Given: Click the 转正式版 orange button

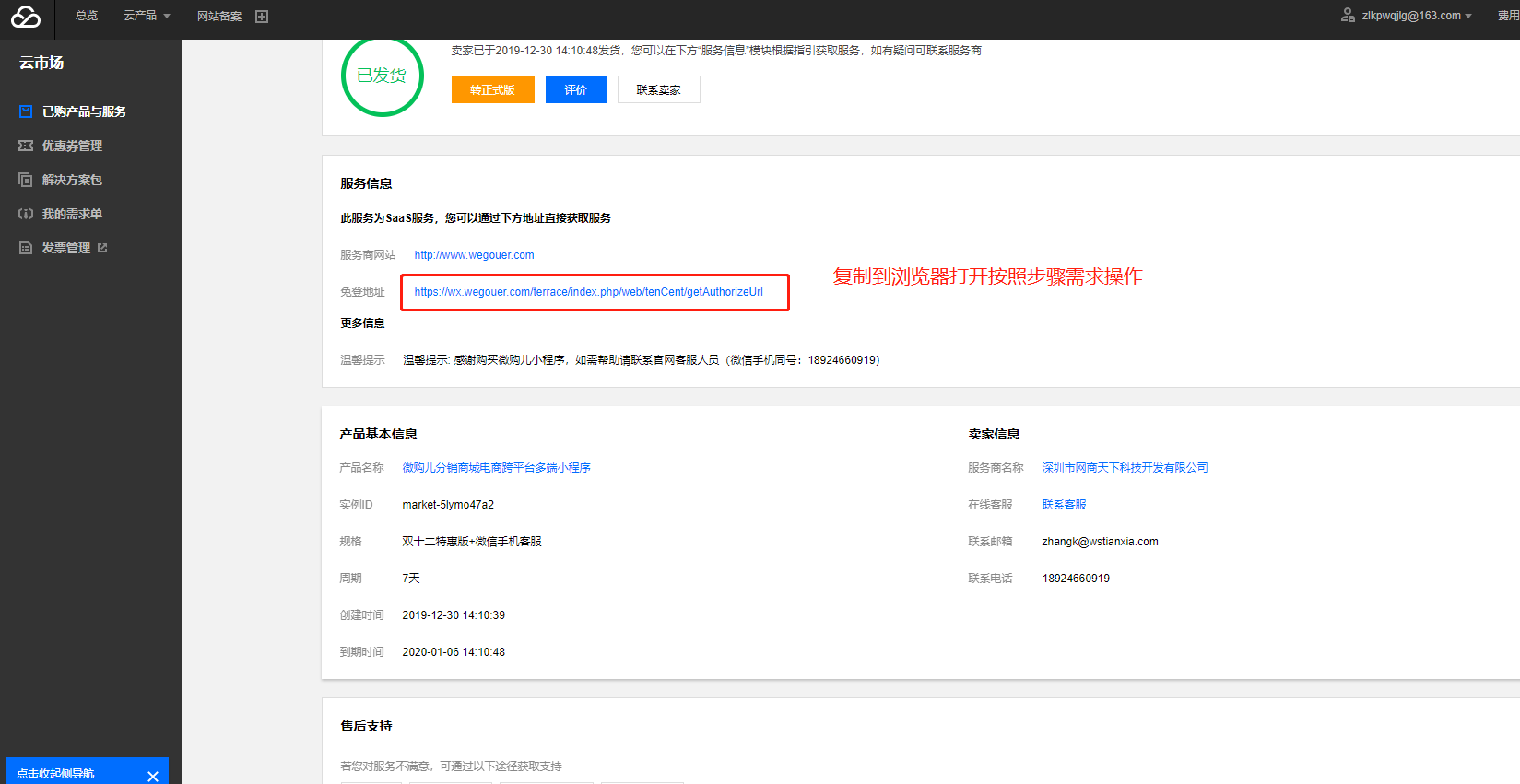Looking at the screenshot, I should 493,89.
